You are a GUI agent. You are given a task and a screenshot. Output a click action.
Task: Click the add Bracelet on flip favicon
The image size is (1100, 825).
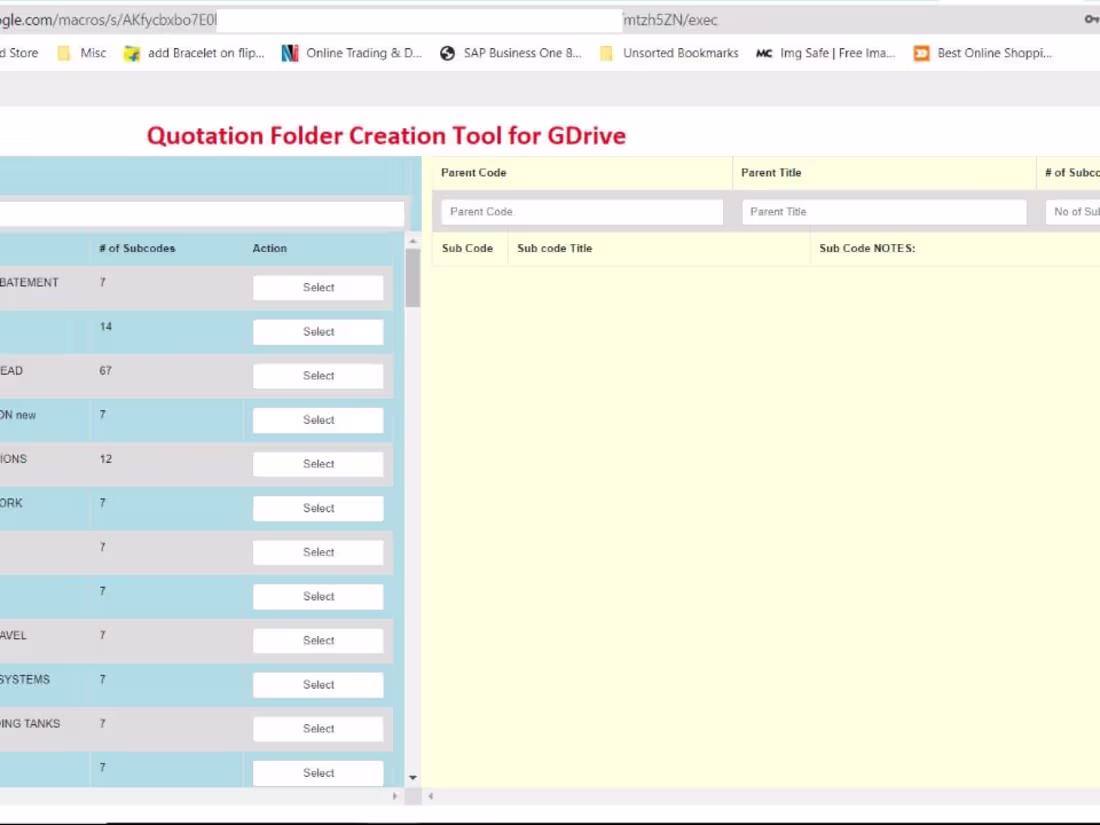coord(131,53)
